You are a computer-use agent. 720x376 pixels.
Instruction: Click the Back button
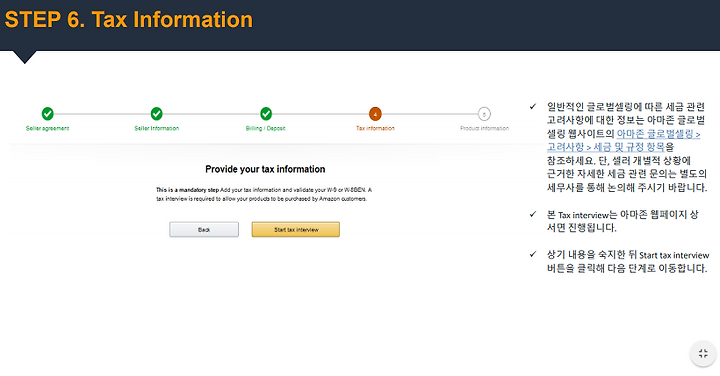tap(204, 230)
